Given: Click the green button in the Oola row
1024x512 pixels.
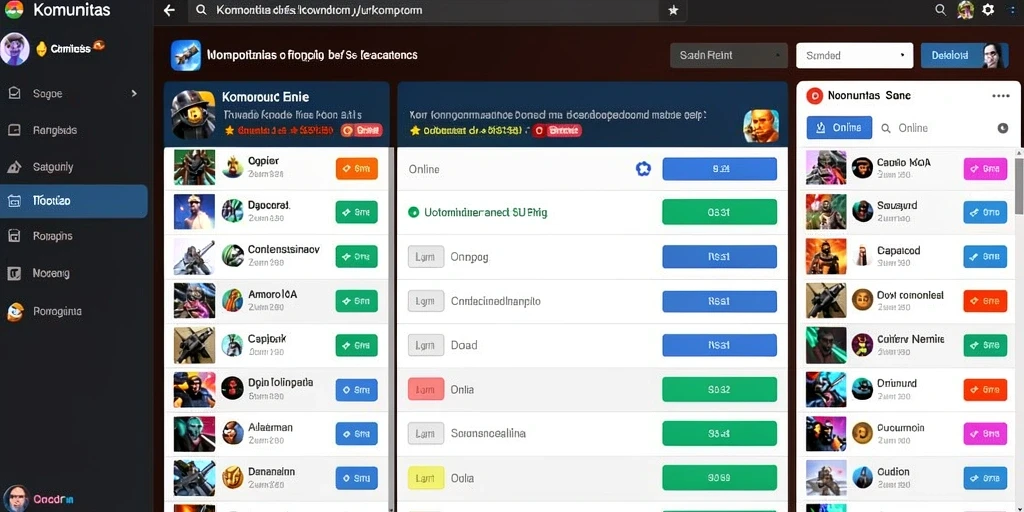Looking at the screenshot, I should click(720, 477).
